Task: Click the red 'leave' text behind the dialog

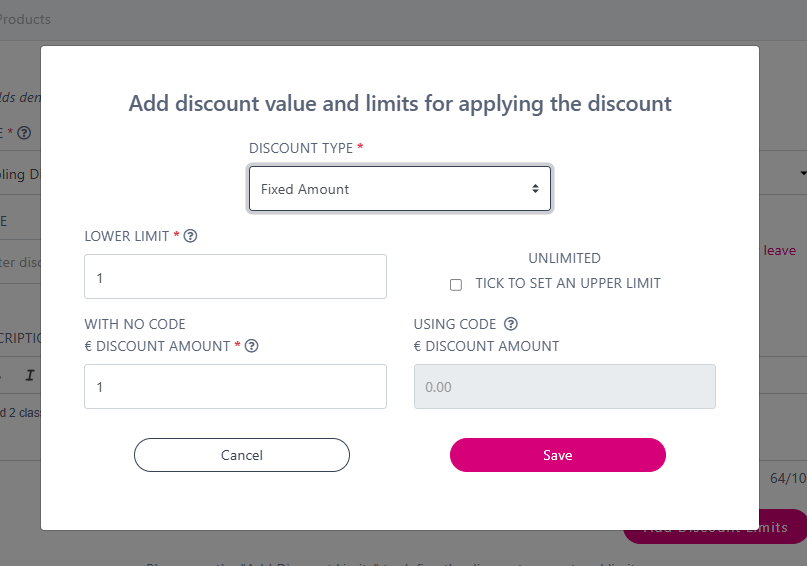Action: (780, 250)
